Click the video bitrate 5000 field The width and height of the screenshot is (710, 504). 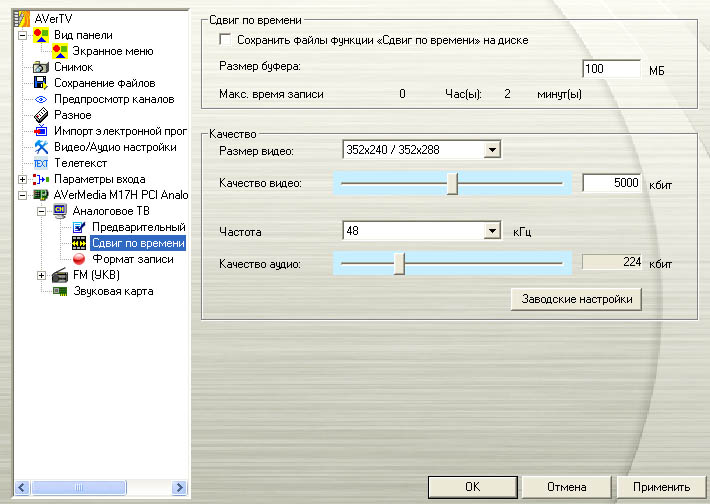coord(611,183)
